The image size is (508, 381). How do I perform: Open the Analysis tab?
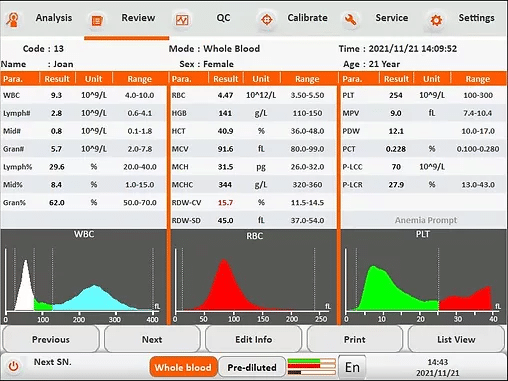54,18
